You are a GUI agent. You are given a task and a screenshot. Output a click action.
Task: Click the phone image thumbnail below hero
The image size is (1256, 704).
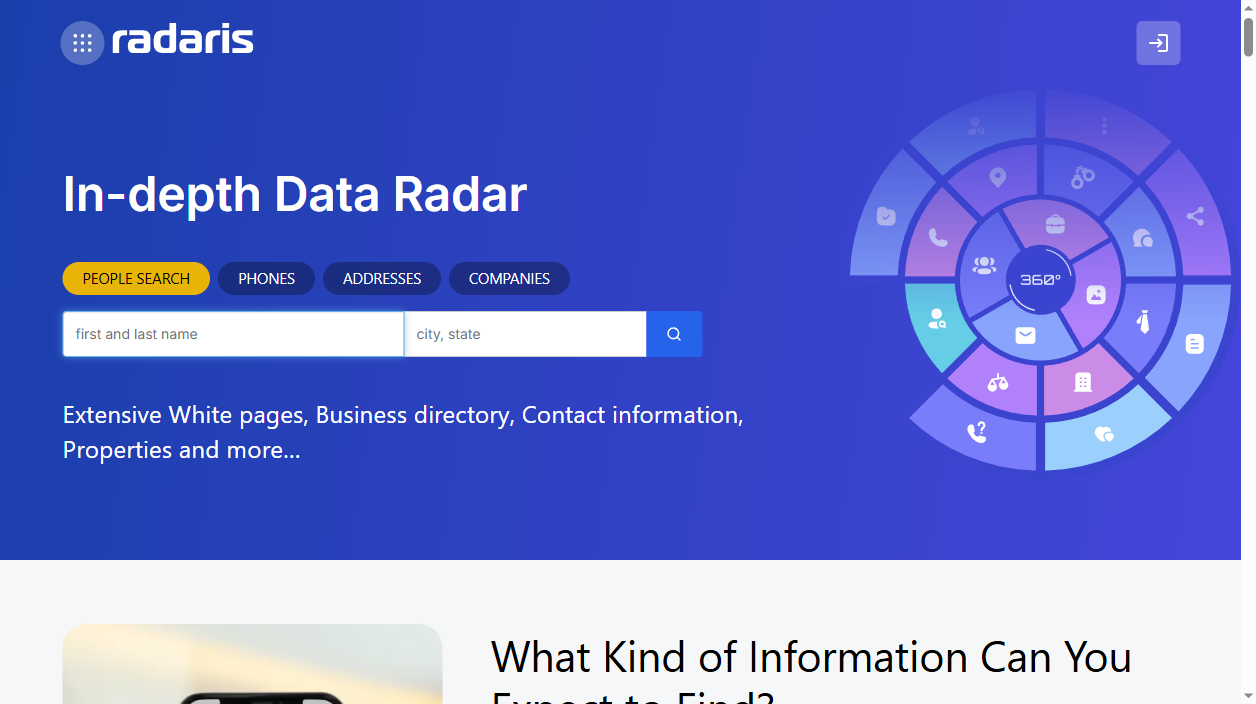pos(252,664)
